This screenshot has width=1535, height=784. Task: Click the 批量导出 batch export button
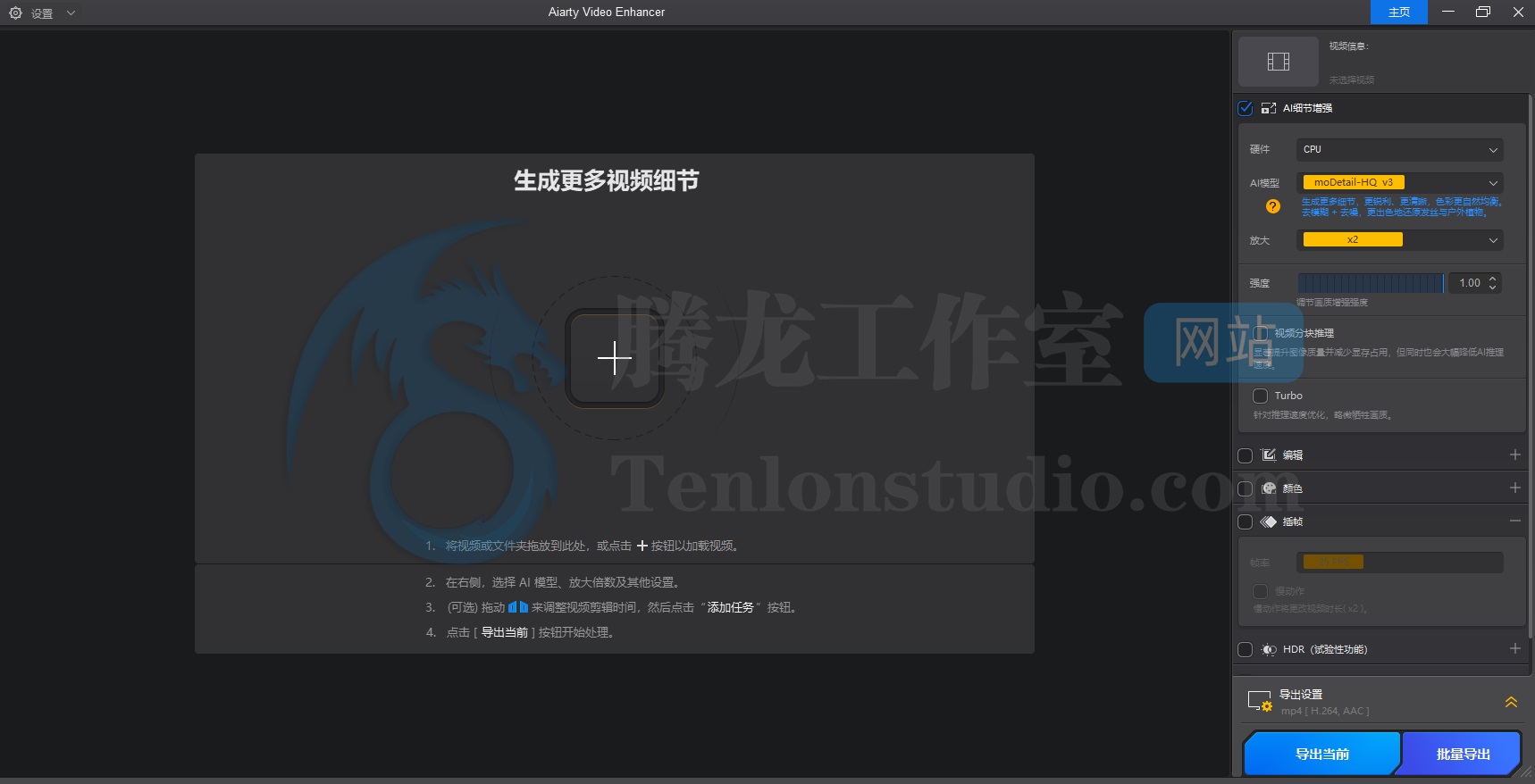click(1463, 754)
